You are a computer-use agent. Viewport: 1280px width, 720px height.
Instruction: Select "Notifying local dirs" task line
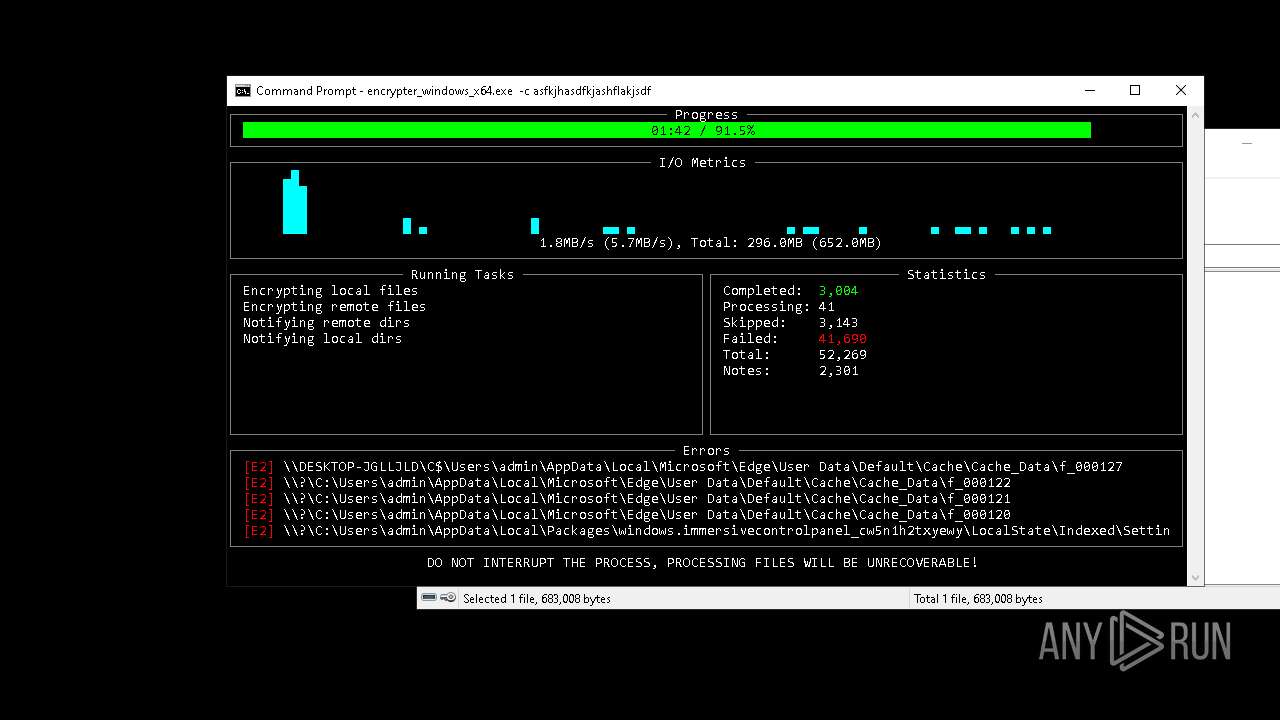(323, 339)
